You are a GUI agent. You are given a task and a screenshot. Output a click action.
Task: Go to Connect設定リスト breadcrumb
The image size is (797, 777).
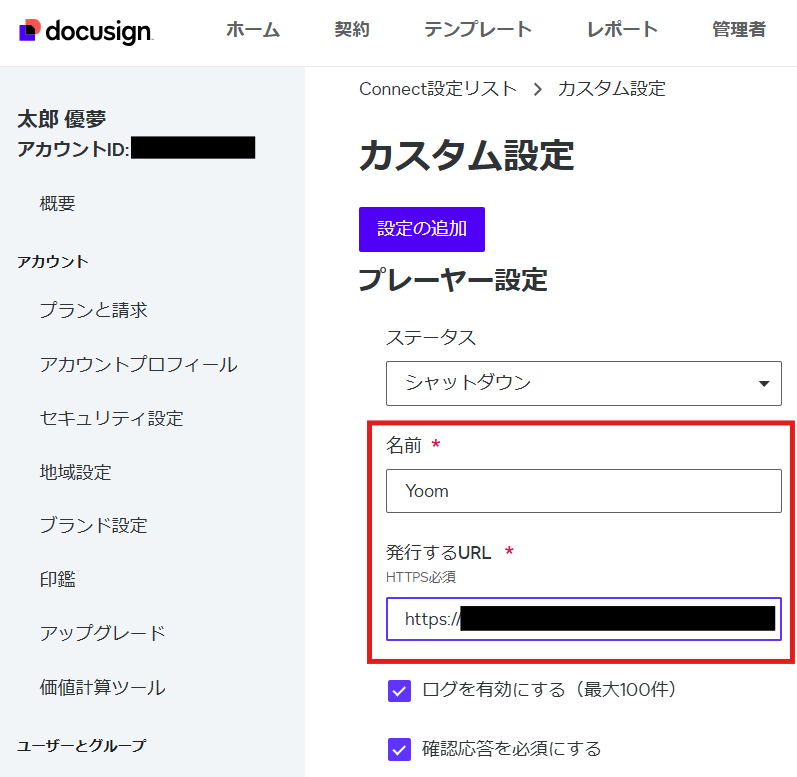(438, 89)
